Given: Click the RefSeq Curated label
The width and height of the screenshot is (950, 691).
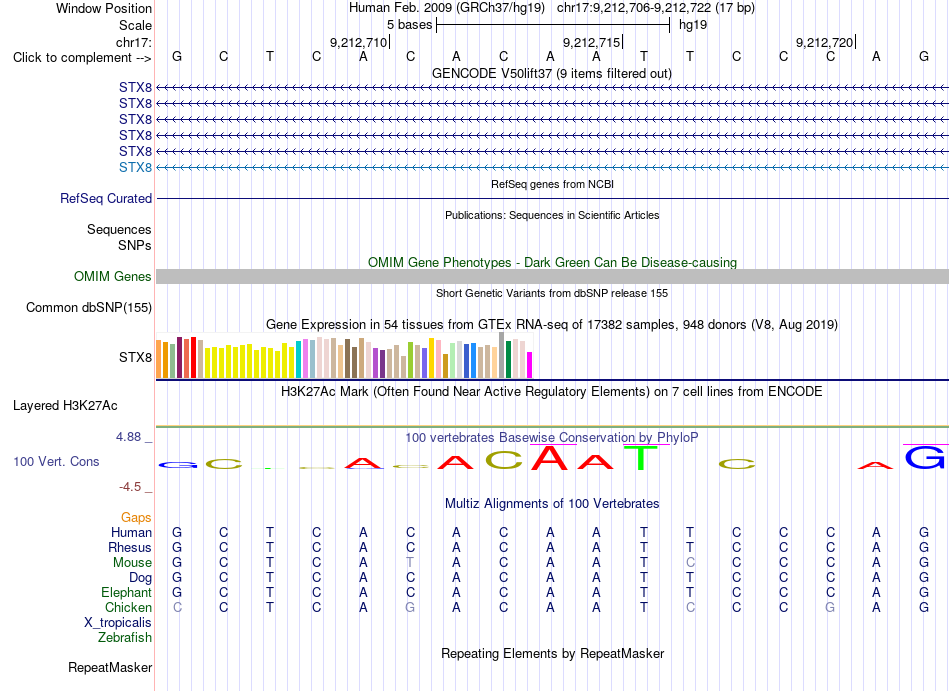Looking at the screenshot, I should click(106, 198).
